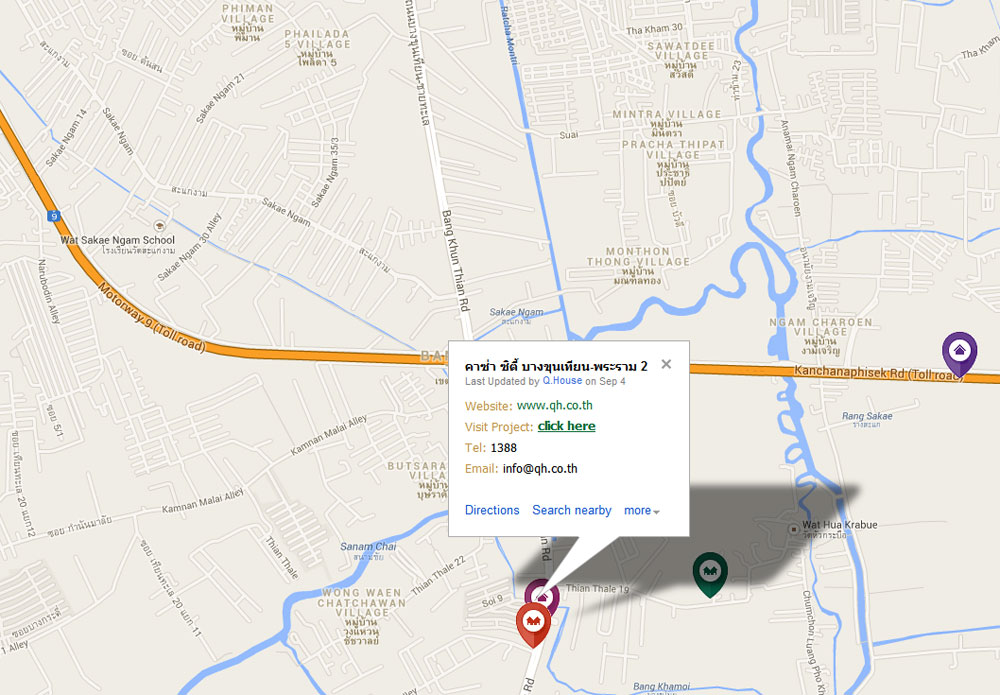
Task: Click the info@qh.co.th email address
Action: [x=540, y=469]
